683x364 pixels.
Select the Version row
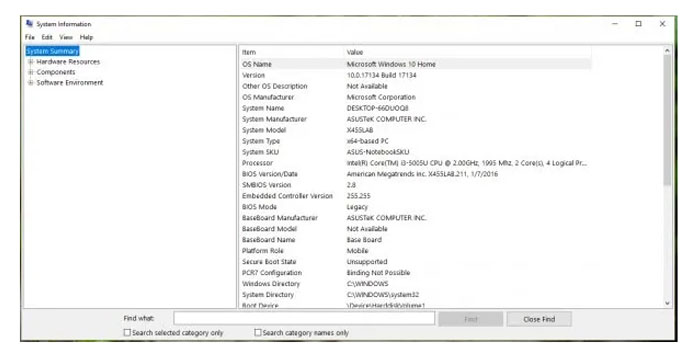coord(416,75)
